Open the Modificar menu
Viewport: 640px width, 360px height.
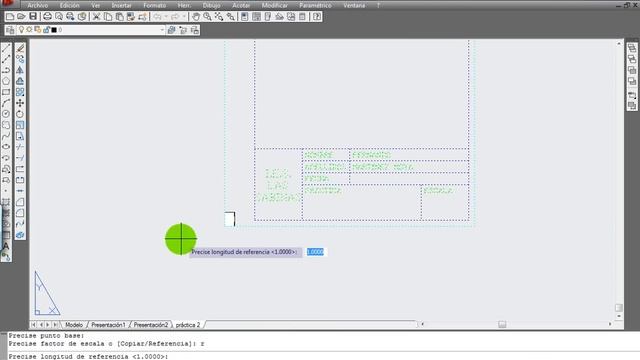[x=275, y=5]
